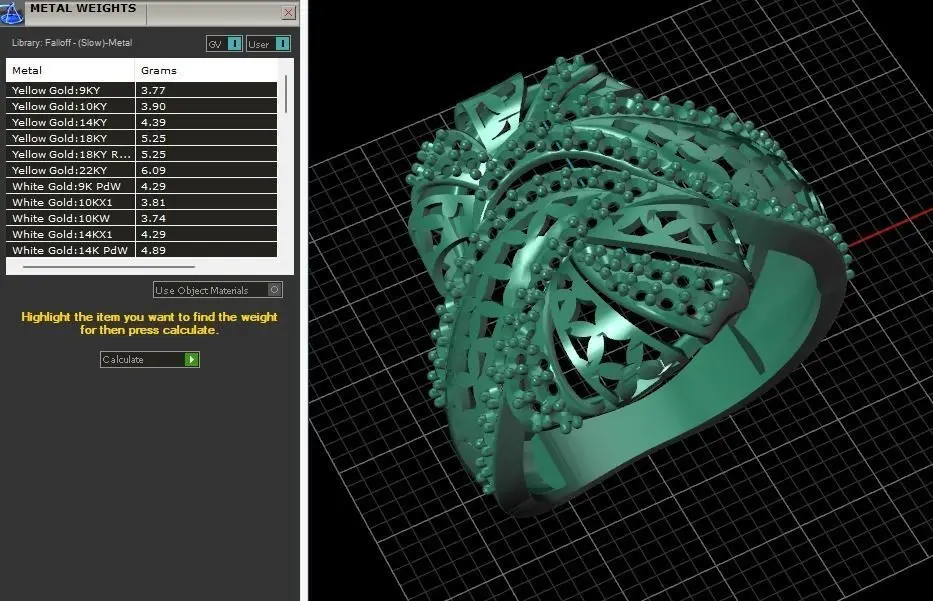Click the Matrix logo icon in the title bar
This screenshot has height=601, width=933.
coord(11,12)
